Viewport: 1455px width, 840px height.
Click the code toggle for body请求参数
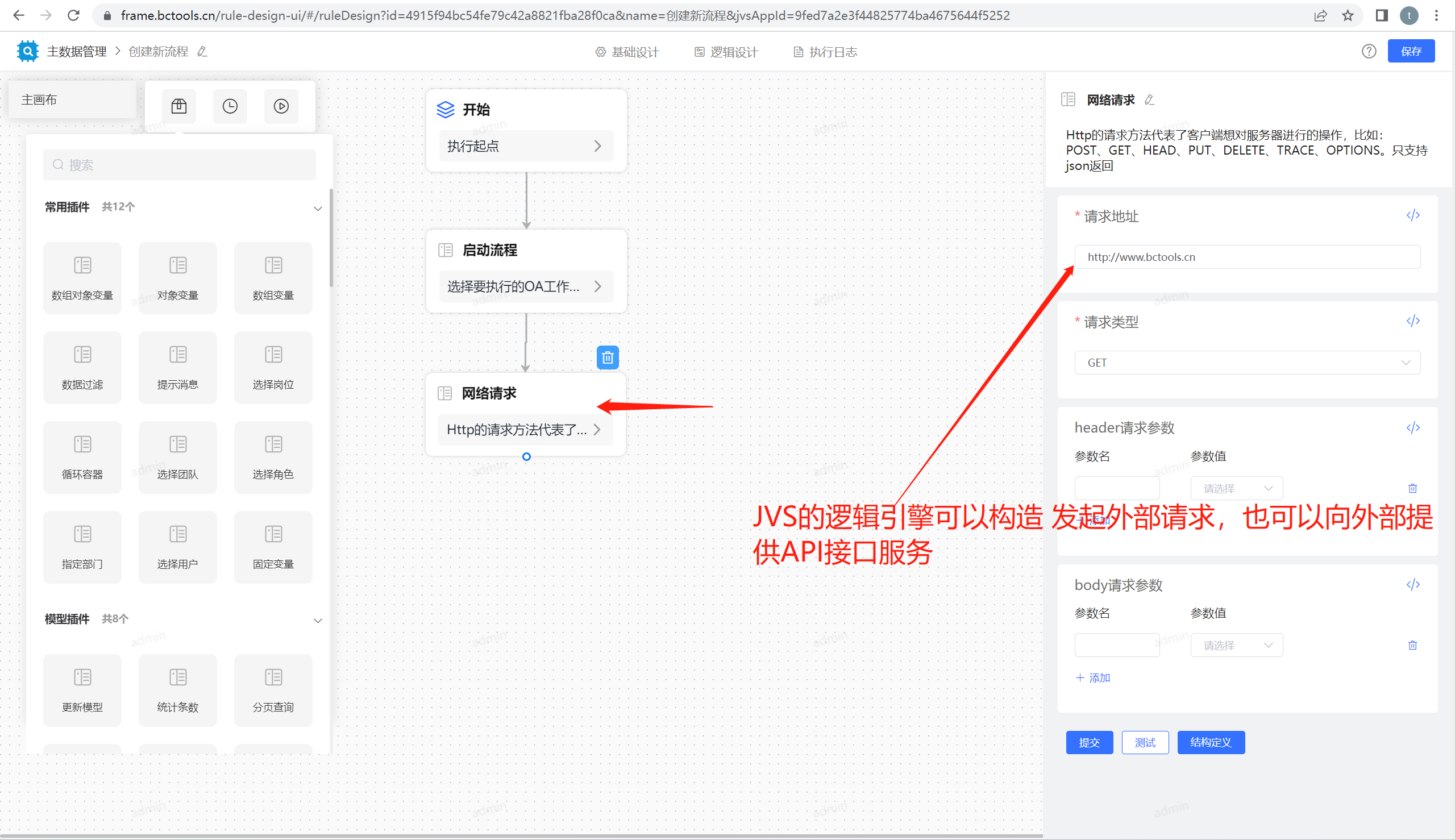pos(1413,584)
